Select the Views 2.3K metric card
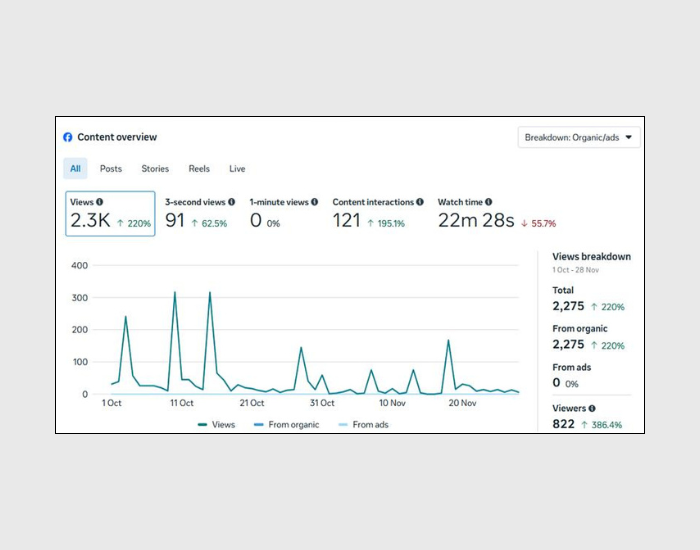 tap(111, 214)
